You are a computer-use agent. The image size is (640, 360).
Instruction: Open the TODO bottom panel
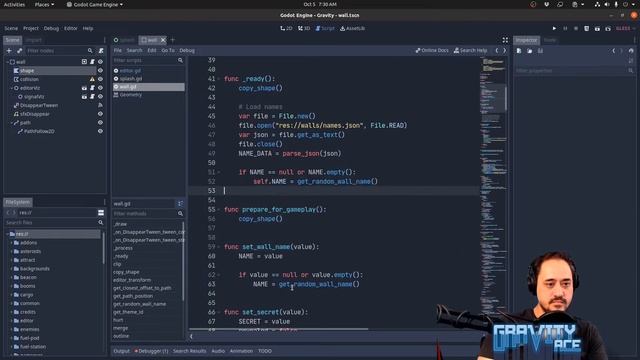click(x=264, y=351)
